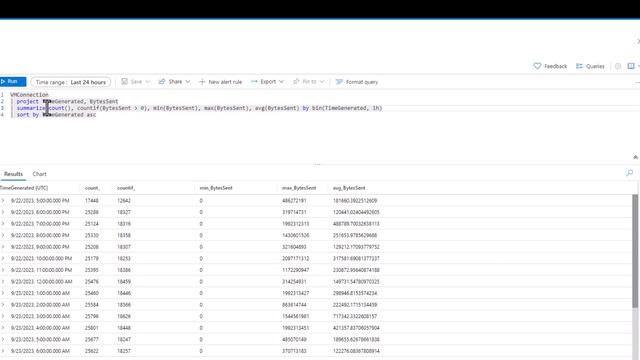The image size is (640, 360).
Task: Click the search icon in results pane
Action: (630, 173)
